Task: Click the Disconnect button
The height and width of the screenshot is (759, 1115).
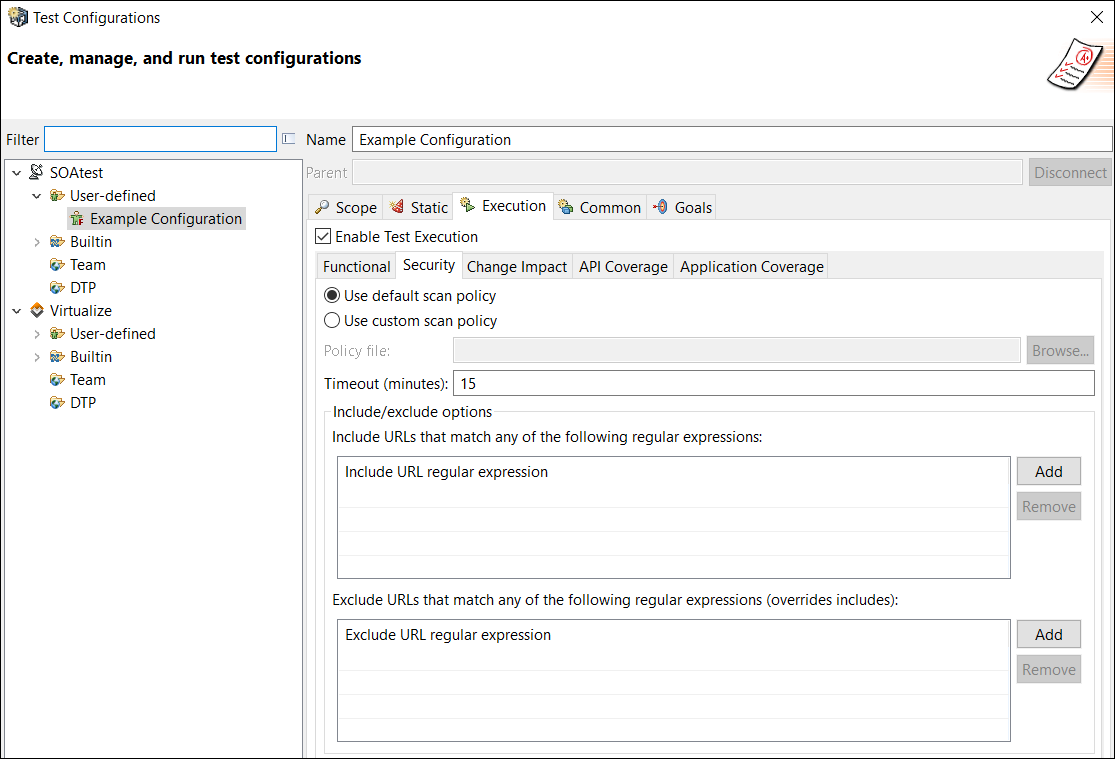Action: [1070, 172]
